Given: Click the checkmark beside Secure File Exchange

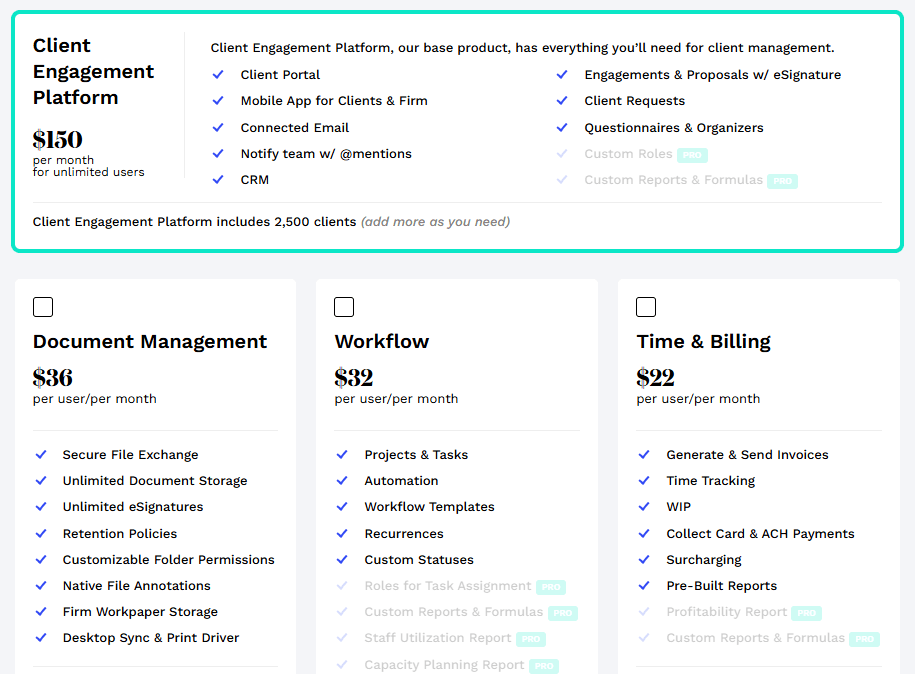Looking at the screenshot, I should click(x=41, y=455).
